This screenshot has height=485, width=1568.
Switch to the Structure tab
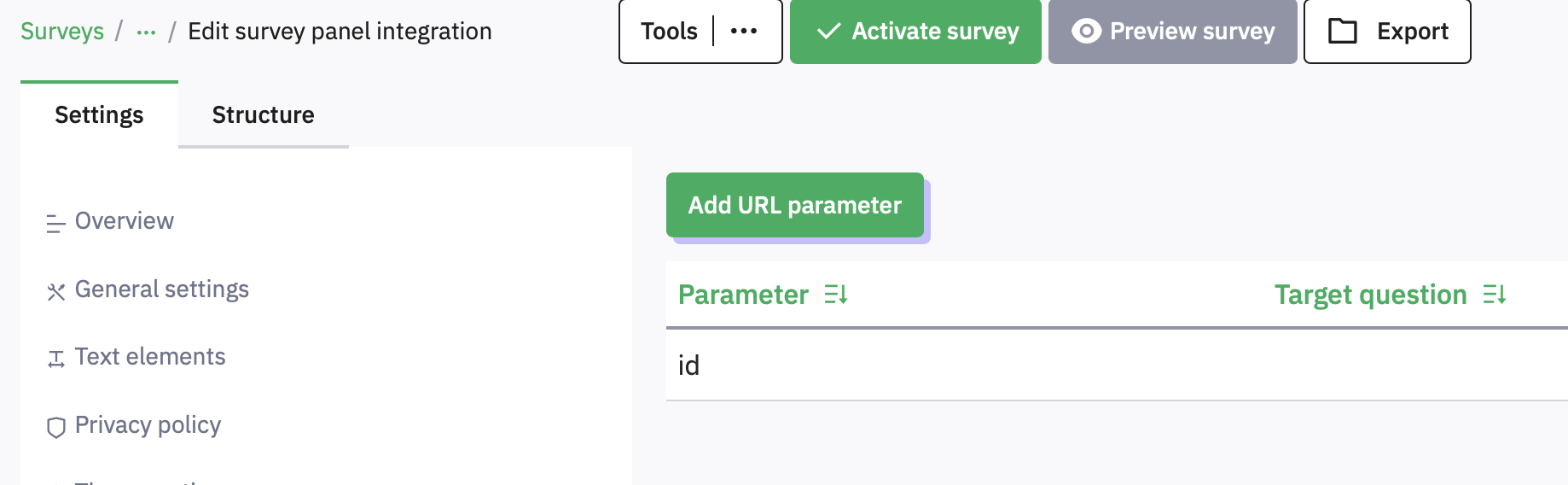pyautogui.click(x=263, y=115)
